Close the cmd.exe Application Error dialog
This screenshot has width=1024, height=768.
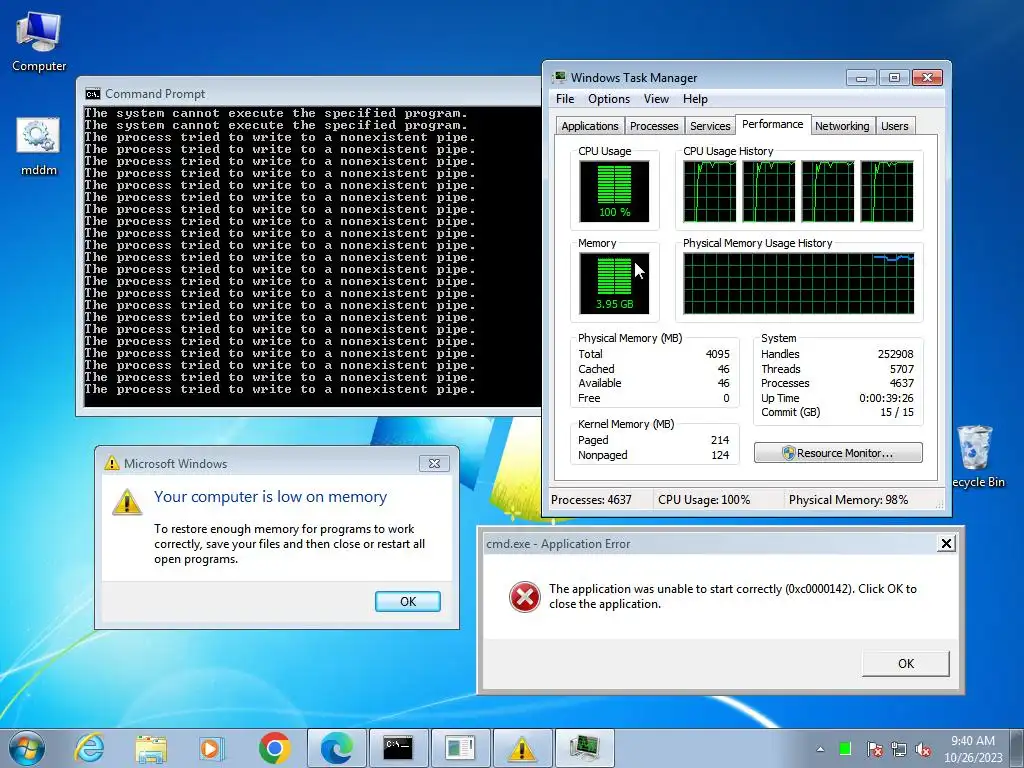946,543
